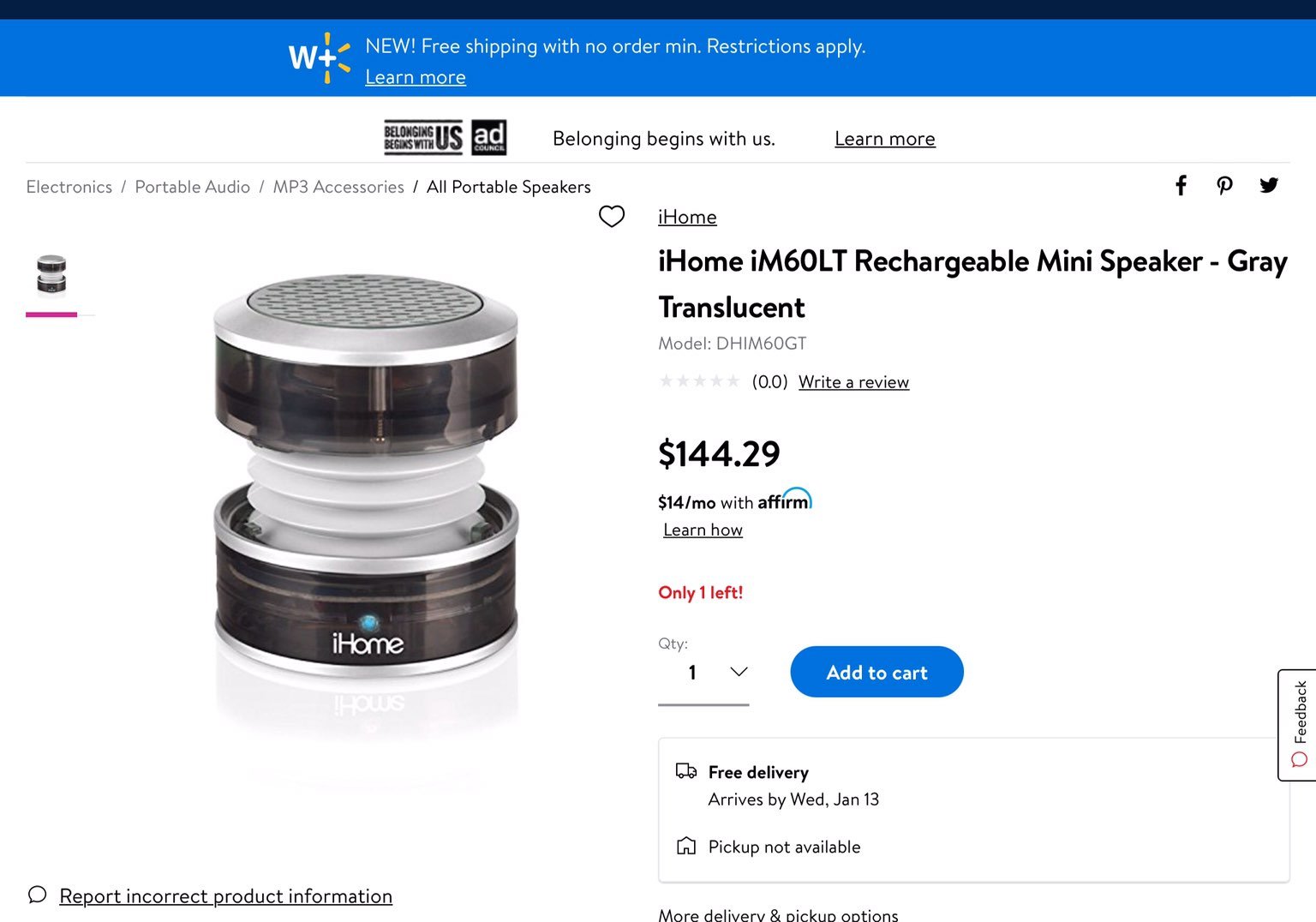Add to cart button
Screen dimensions: 1316x922
coord(876,672)
